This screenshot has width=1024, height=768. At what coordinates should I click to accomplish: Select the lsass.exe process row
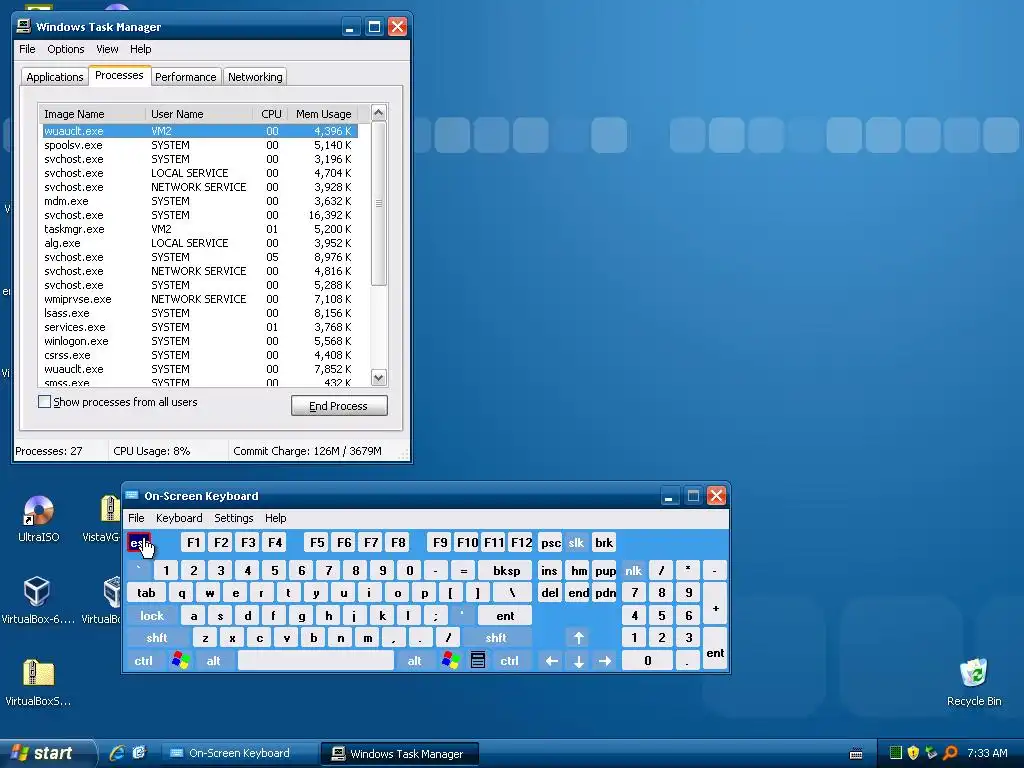tap(200, 313)
